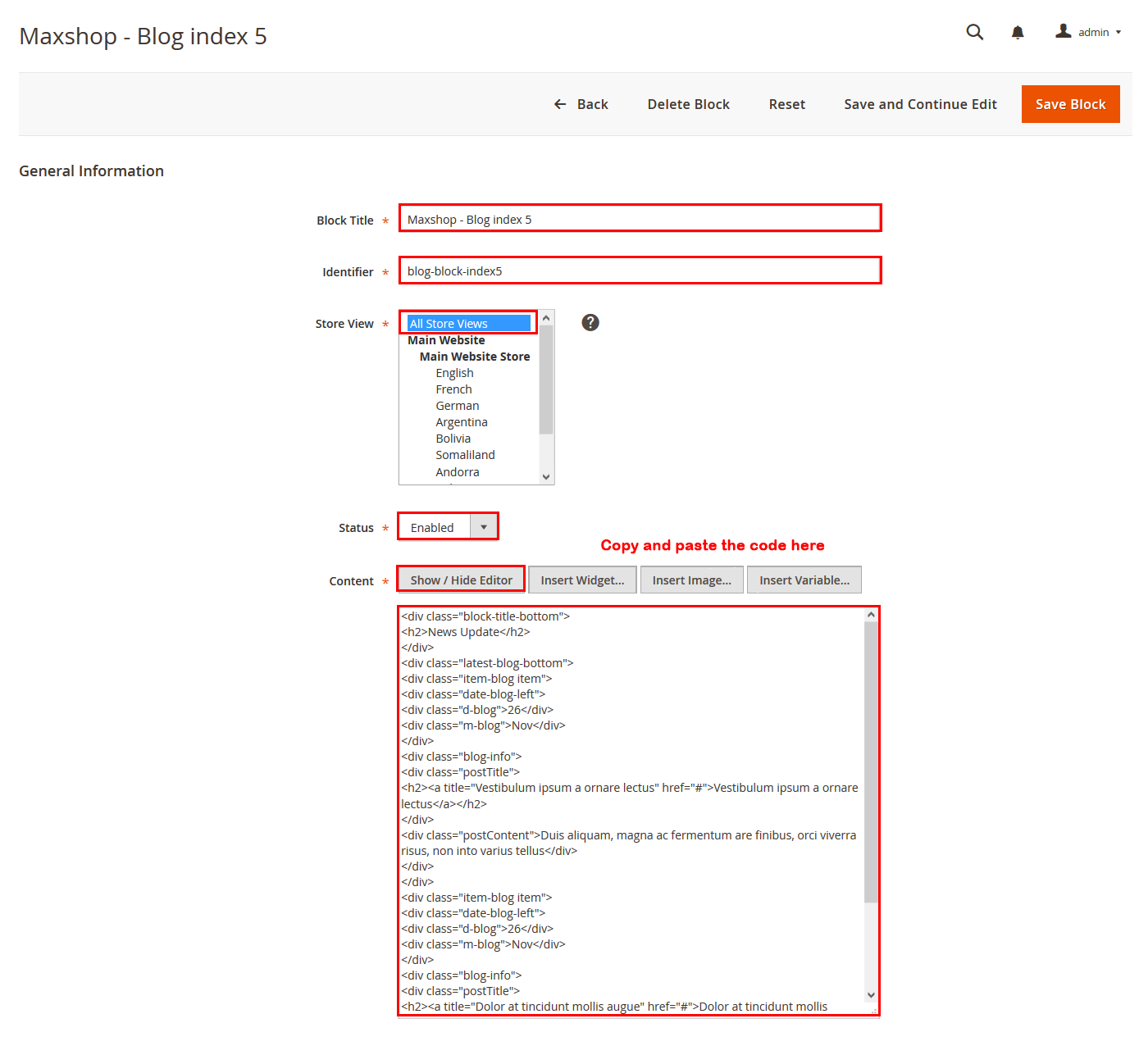Delete this block
The image size is (1139, 1064).
(688, 104)
